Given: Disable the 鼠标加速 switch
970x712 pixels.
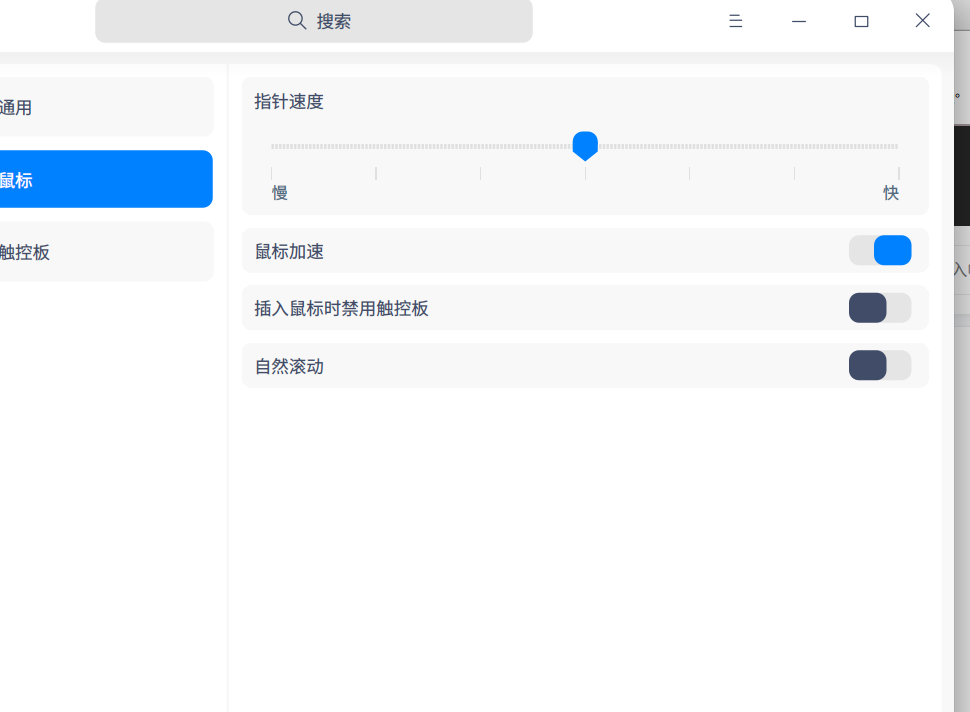Looking at the screenshot, I should (x=880, y=250).
